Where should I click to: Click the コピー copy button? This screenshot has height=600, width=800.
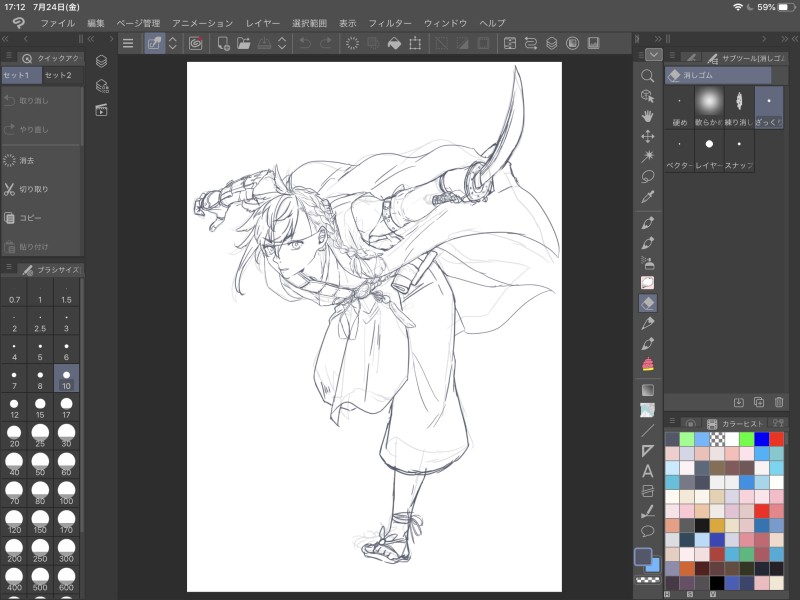[x=30, y=217]
